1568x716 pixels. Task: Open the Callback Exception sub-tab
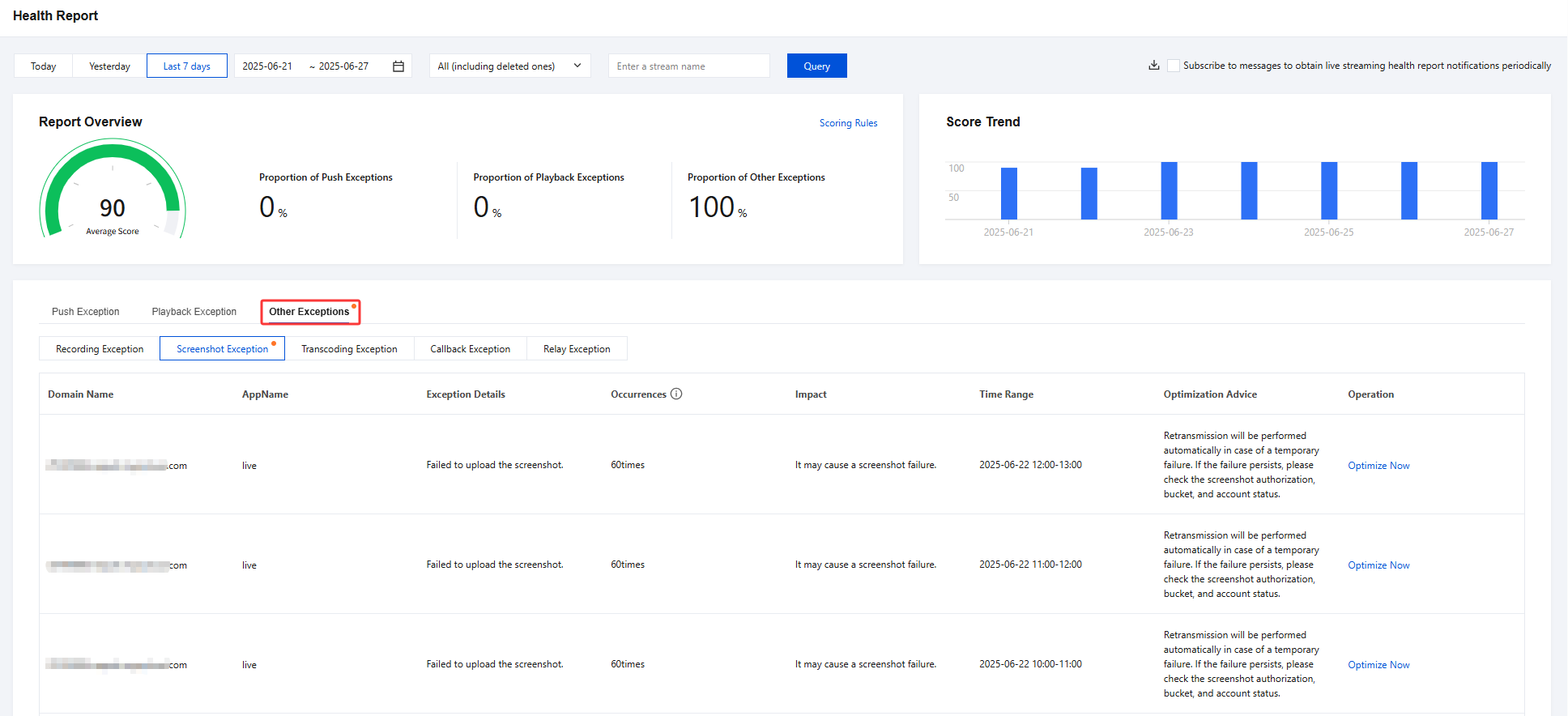tap(470, 349)
